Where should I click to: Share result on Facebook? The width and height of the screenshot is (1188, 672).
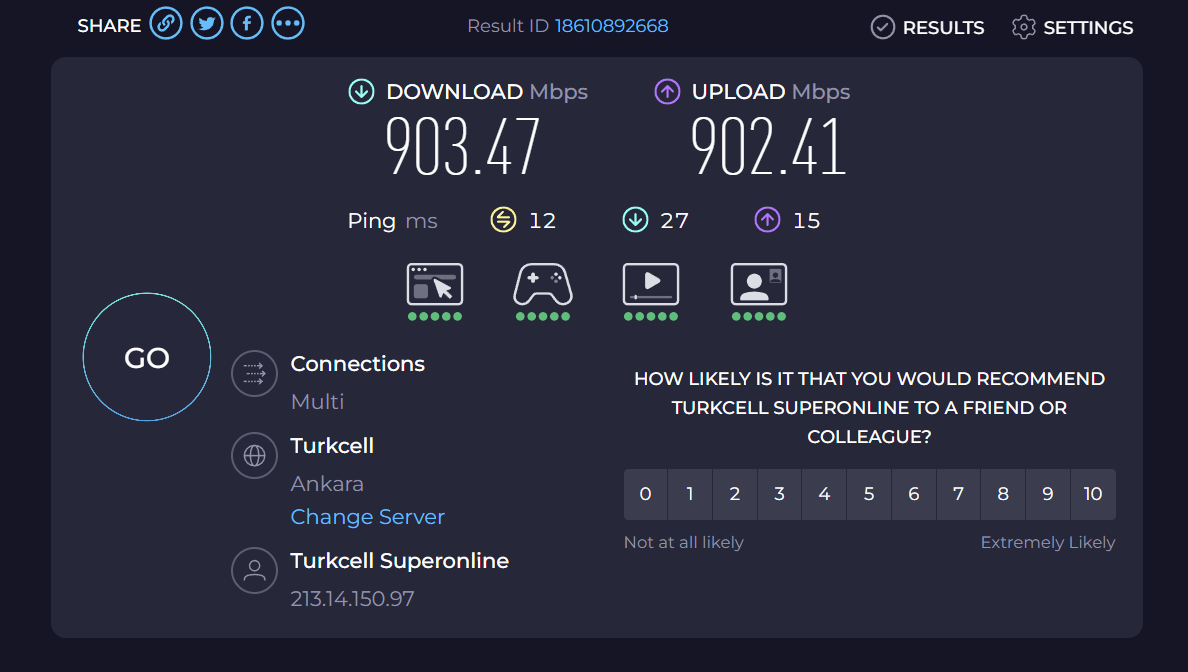pyautogui.click(x=247, y=23)
